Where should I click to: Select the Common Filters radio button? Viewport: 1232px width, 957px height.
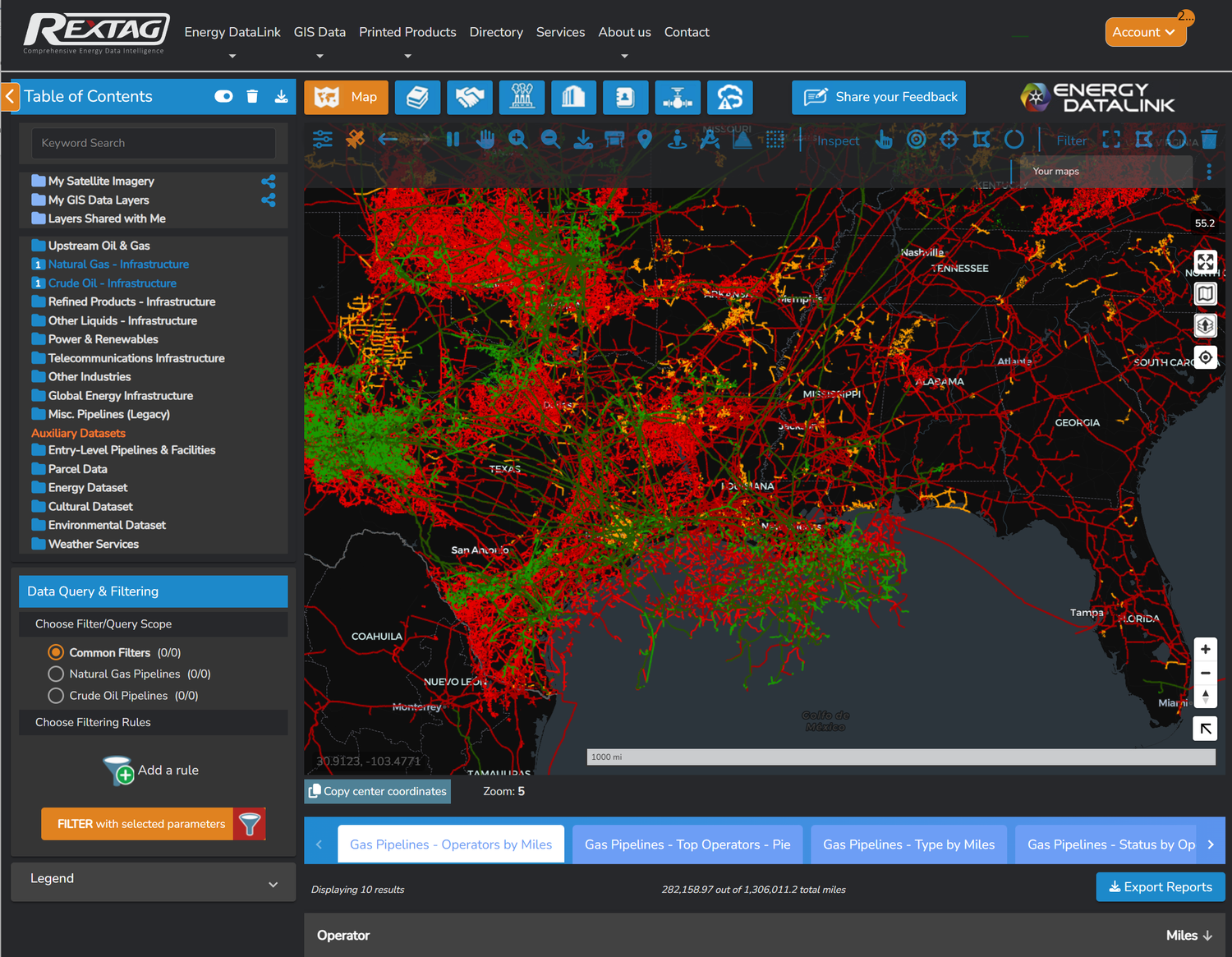click(x=55, y=651)
